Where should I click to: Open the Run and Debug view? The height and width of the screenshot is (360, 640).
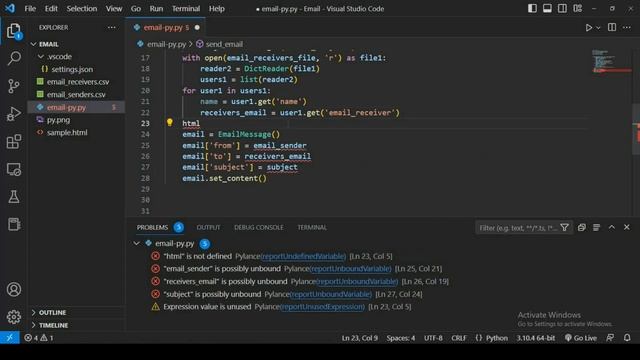coord(13,114)
